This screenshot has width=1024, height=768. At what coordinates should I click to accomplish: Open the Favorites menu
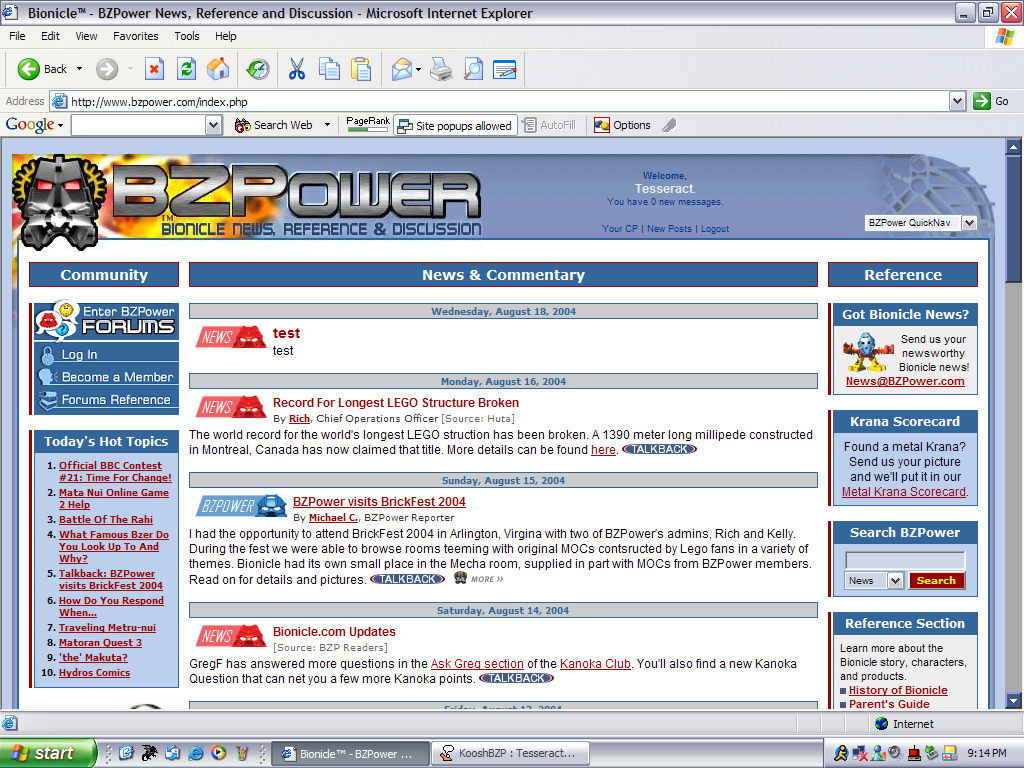[x=135, y=36]
